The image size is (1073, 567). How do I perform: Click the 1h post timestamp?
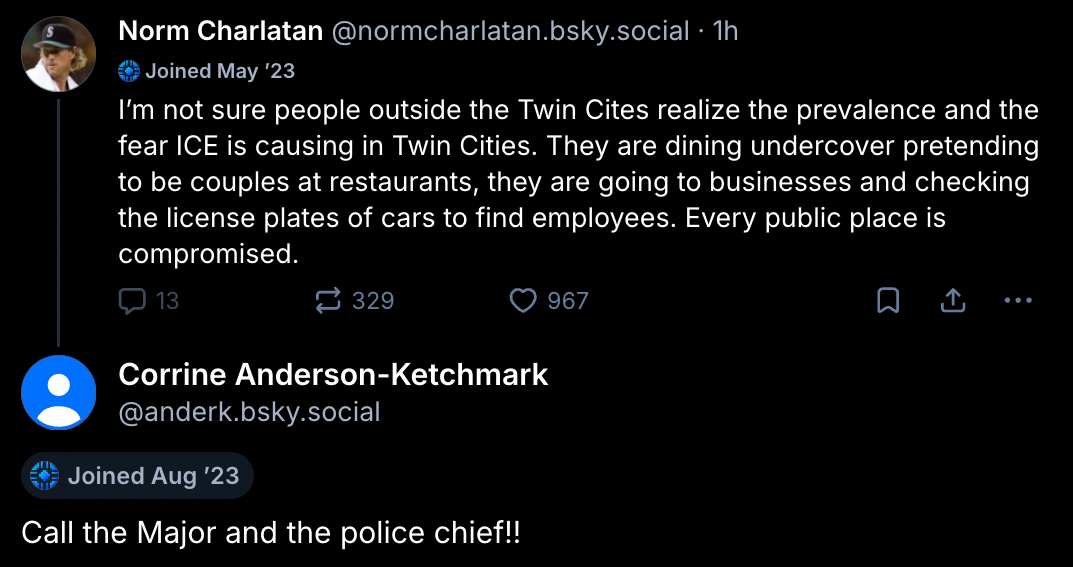click(724, 31)
